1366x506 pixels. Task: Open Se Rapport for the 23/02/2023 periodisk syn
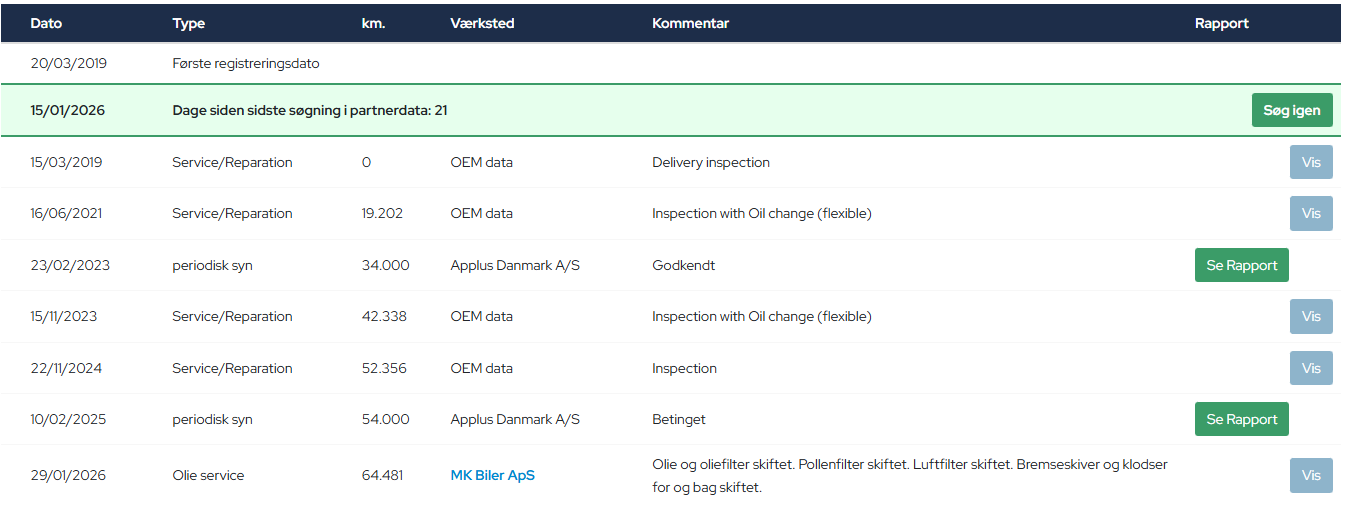(x=1241, y=265)
